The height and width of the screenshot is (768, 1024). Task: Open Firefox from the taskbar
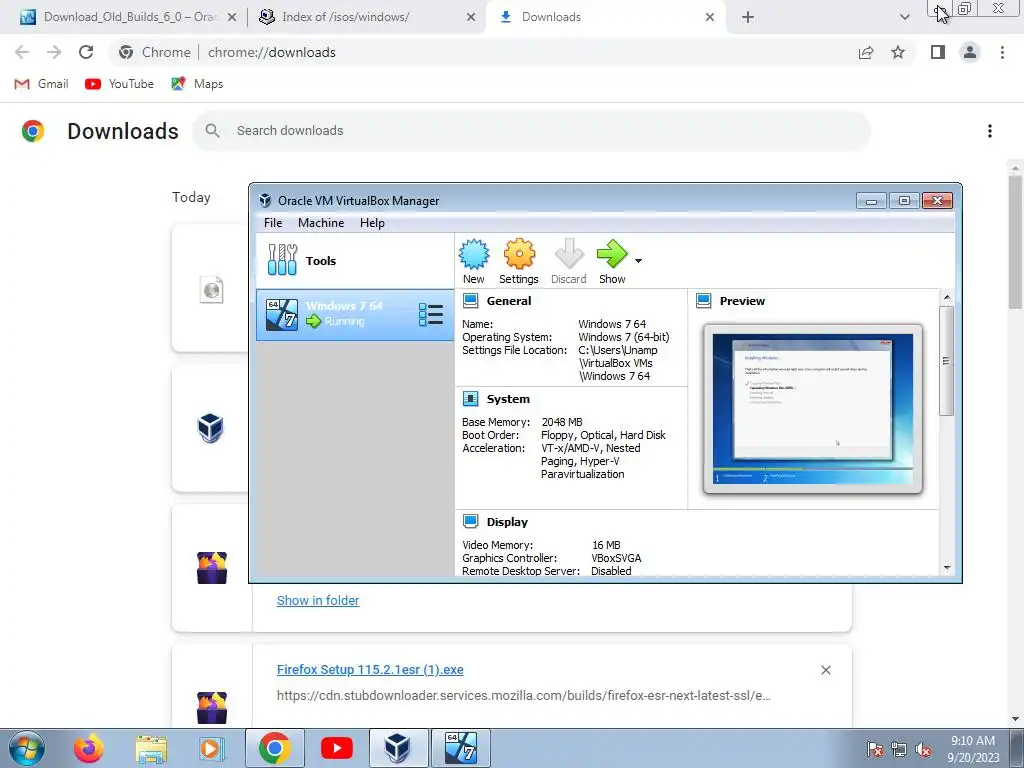[89, 748]
